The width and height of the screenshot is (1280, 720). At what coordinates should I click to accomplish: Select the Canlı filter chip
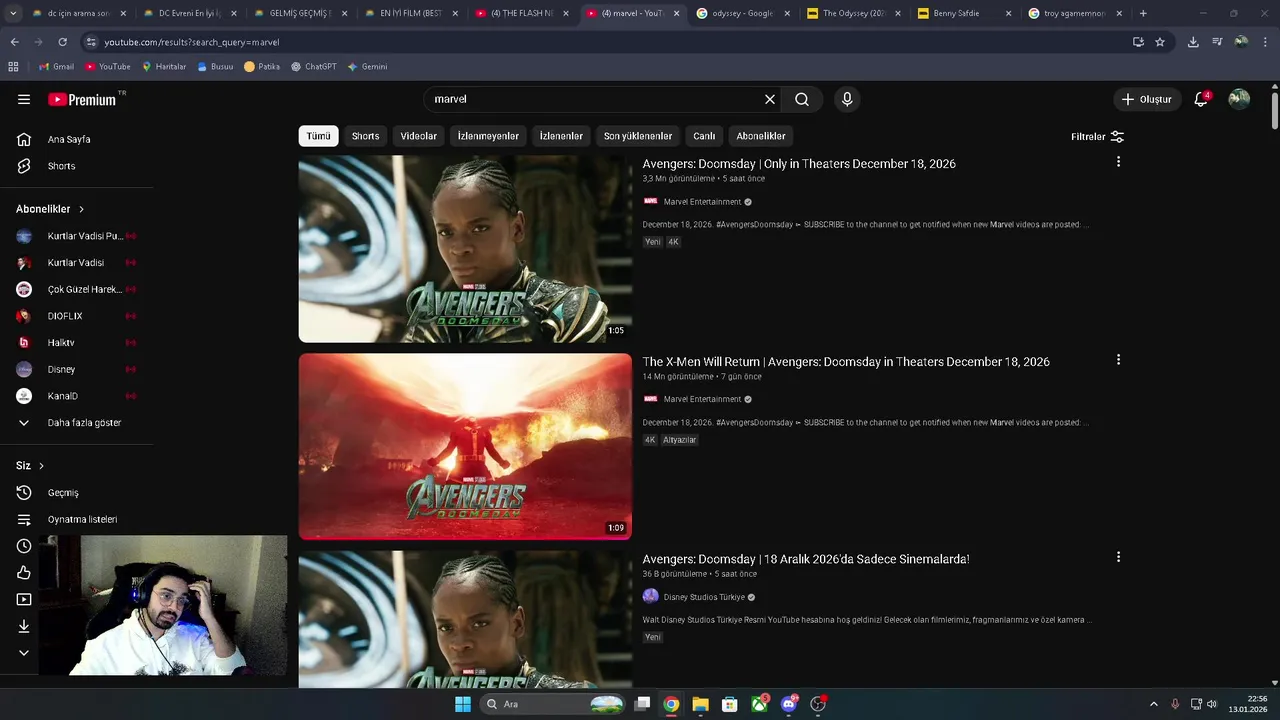click(x=704, y=136)
